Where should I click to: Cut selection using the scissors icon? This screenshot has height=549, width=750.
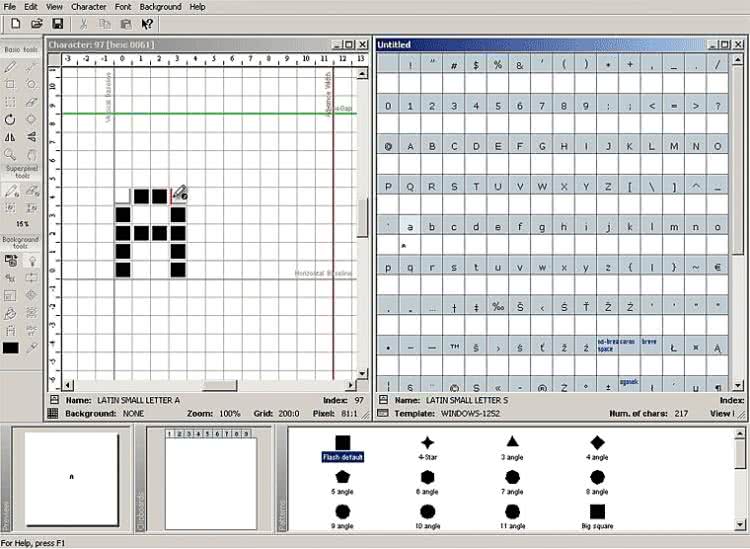pyautogui.click(x=83, y=23)
